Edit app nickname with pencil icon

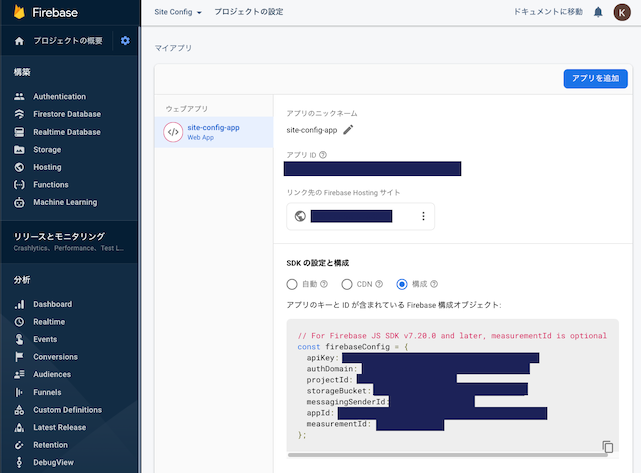[348, 130]
